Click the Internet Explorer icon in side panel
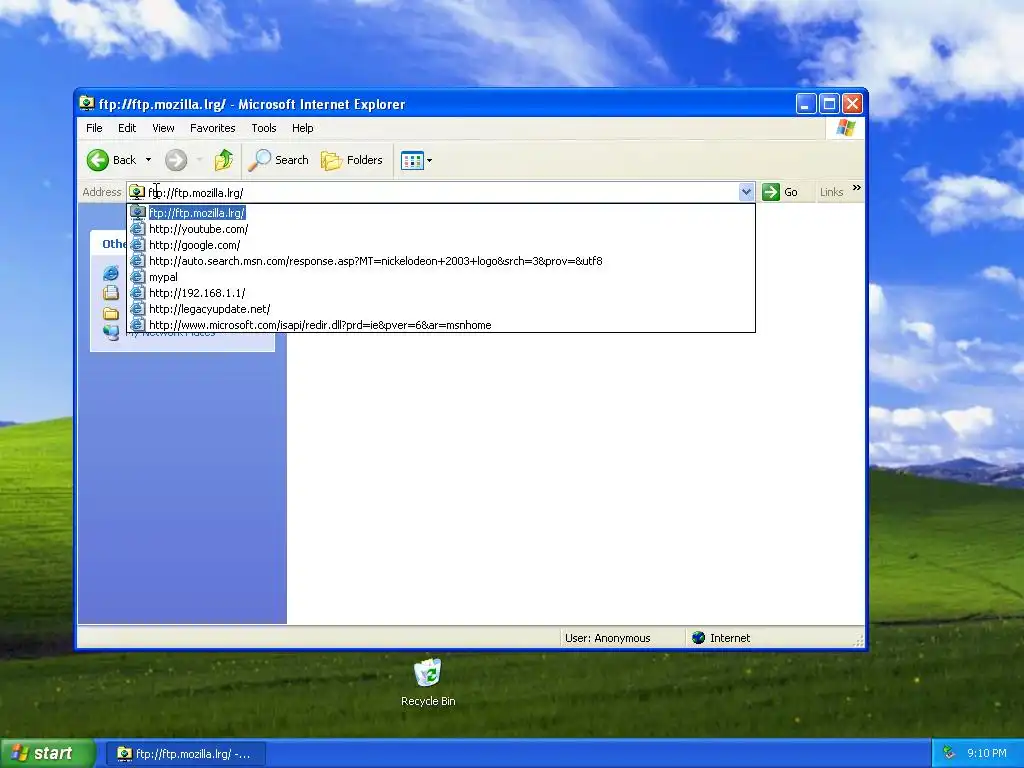The image size is (1024, 768). coord(111,273)
